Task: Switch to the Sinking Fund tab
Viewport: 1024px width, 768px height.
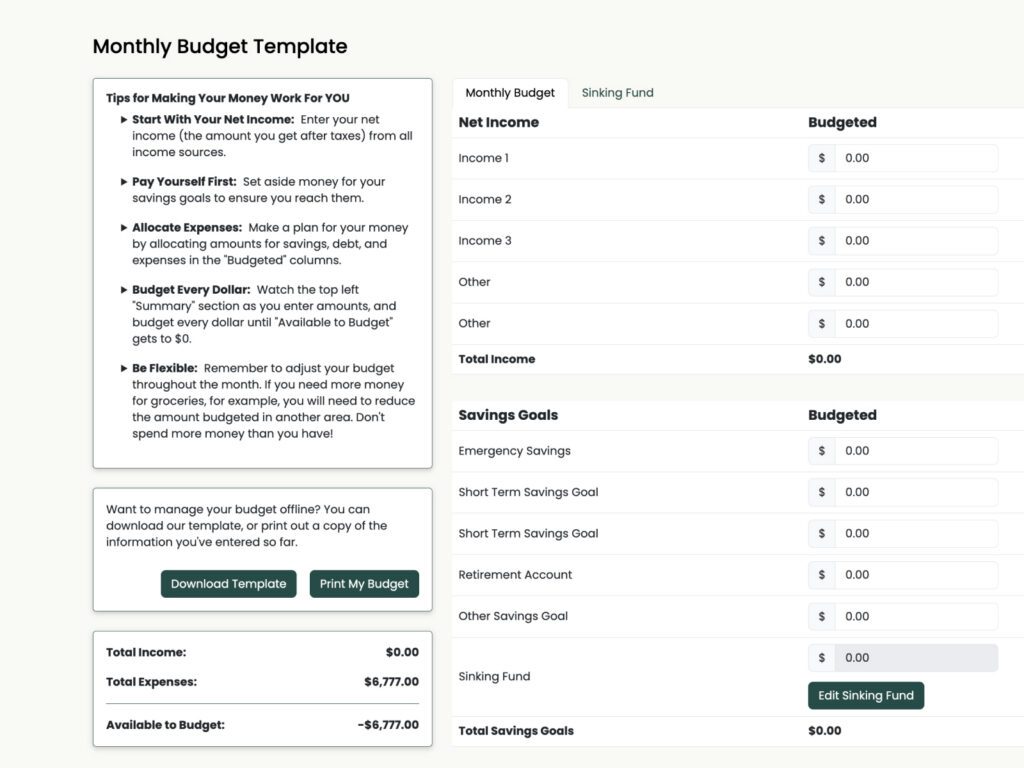Action: [x=617, y=93]
